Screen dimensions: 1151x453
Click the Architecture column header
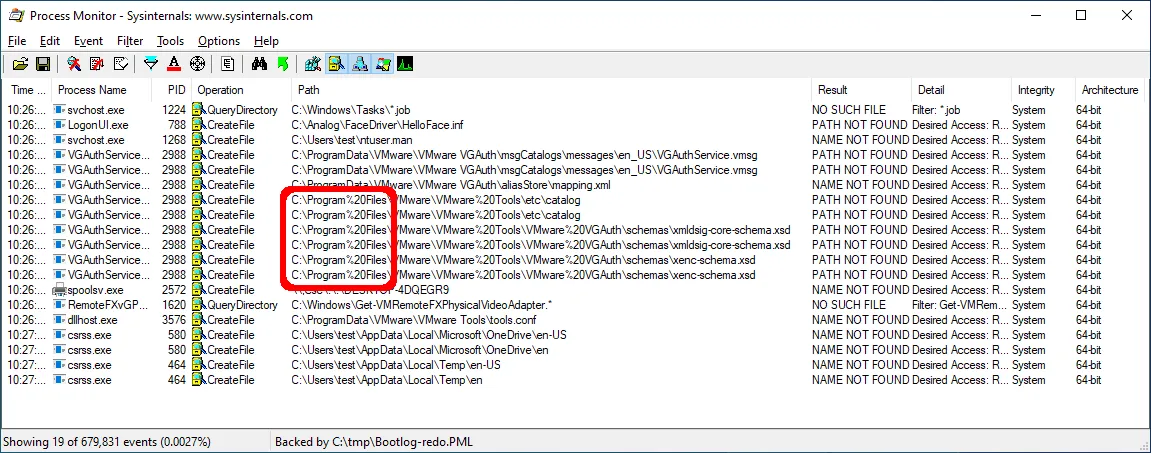pos(1110,90)
